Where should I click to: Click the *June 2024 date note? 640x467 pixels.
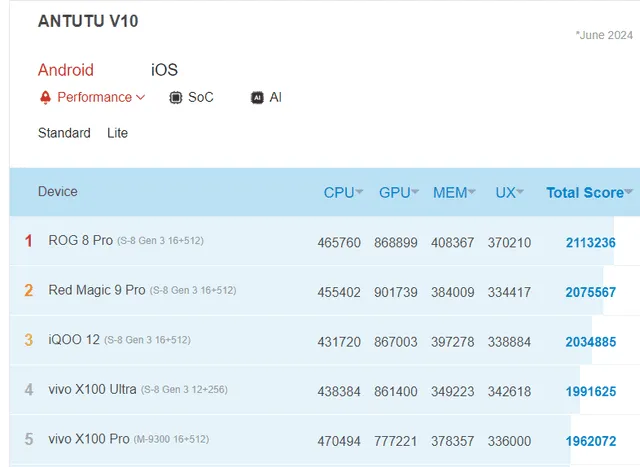[604, 35]
